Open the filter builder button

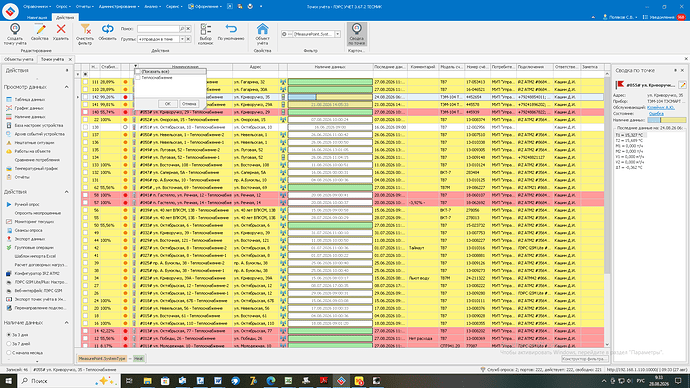point(584,359)
